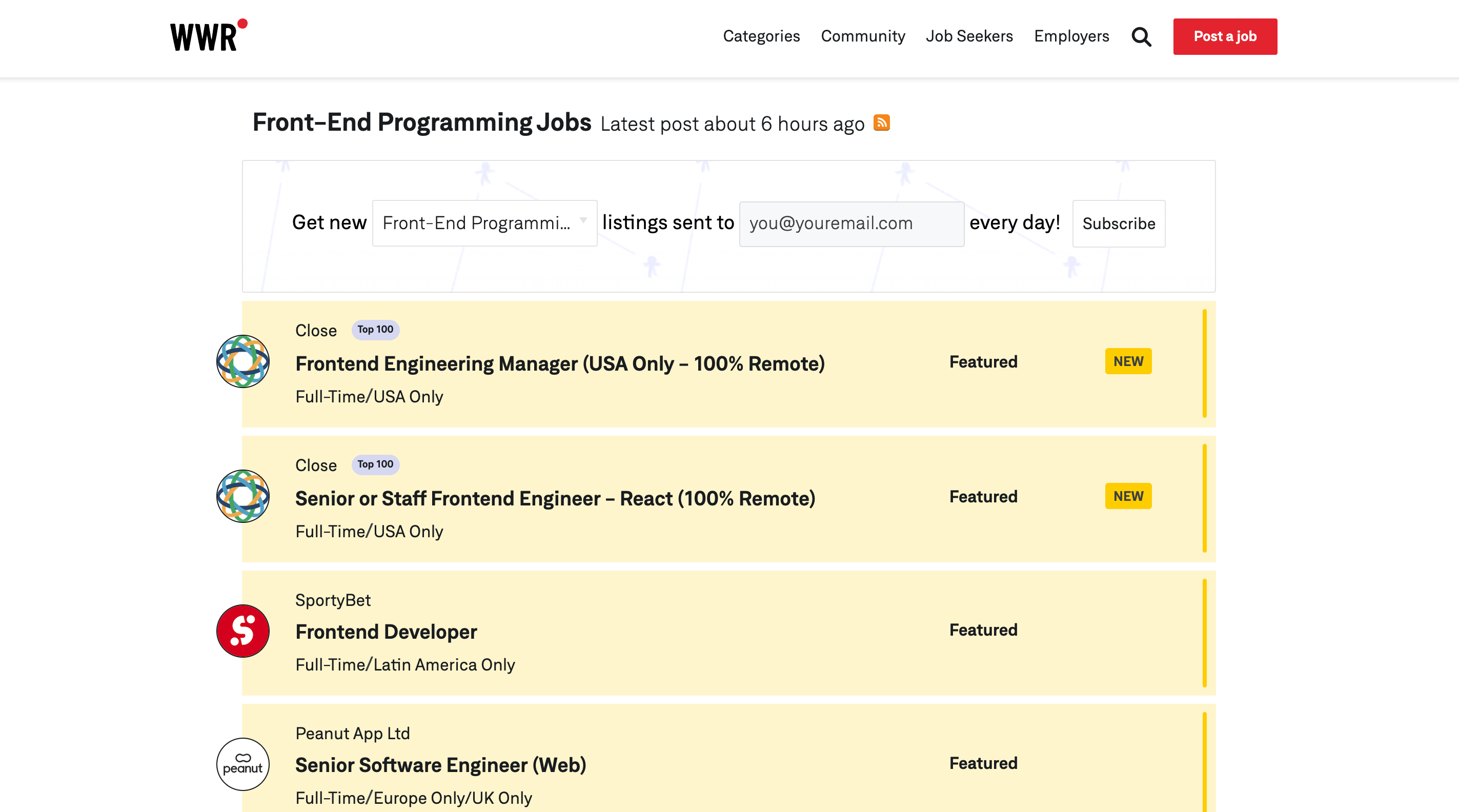This screenshot has width=1459, height=812.
Task: Click the Close logo beside Senior or Staff Frontend Engineer
Action: 243,496
